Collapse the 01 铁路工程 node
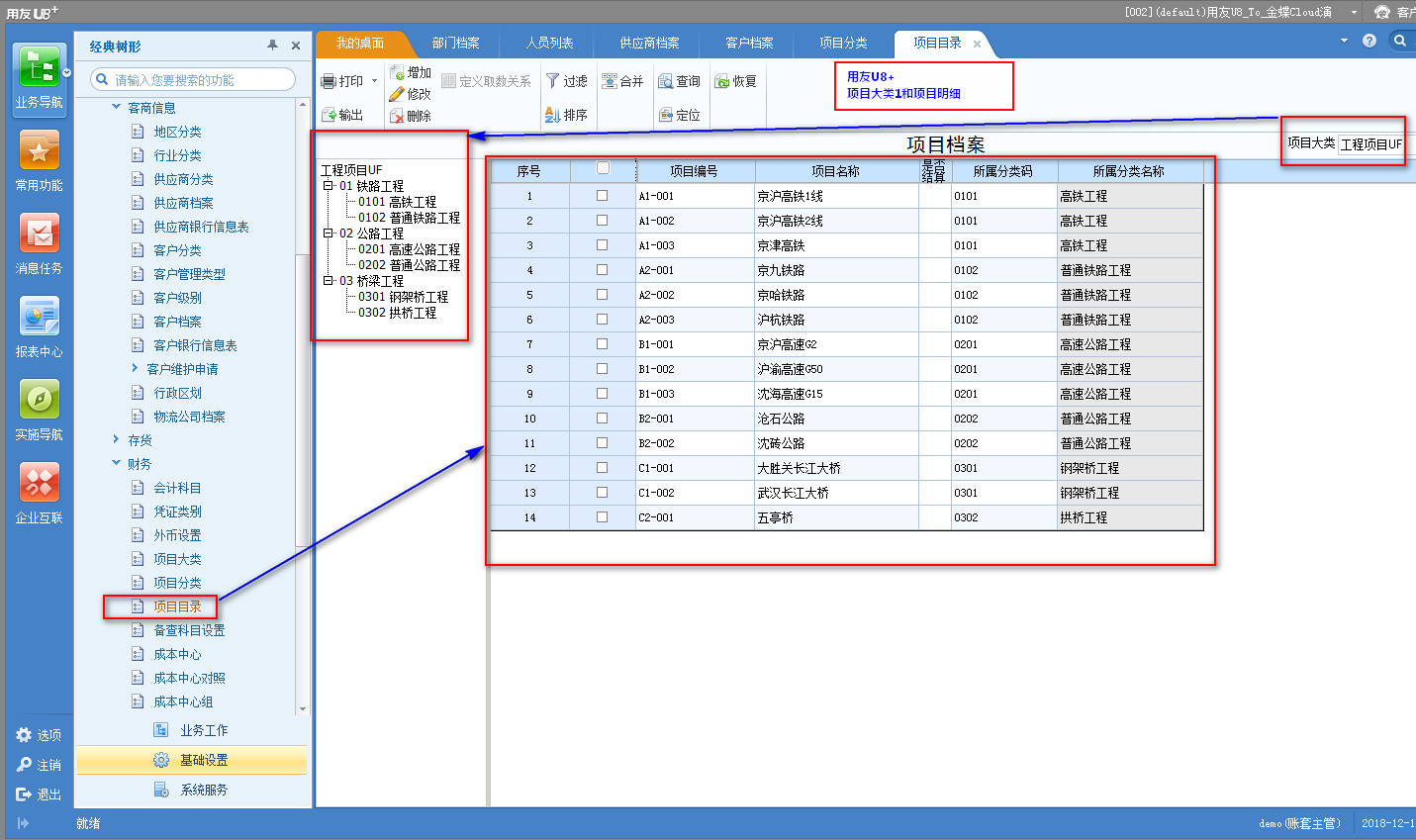Screen dimensions: 1416x840 (x=329, y=186)
